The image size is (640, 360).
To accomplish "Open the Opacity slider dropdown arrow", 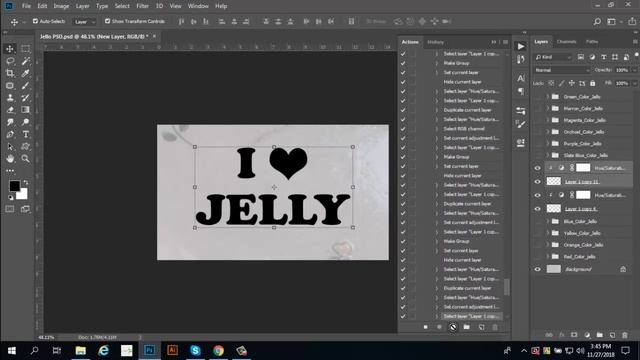I will pyautogui.click(x=635, y=70).
